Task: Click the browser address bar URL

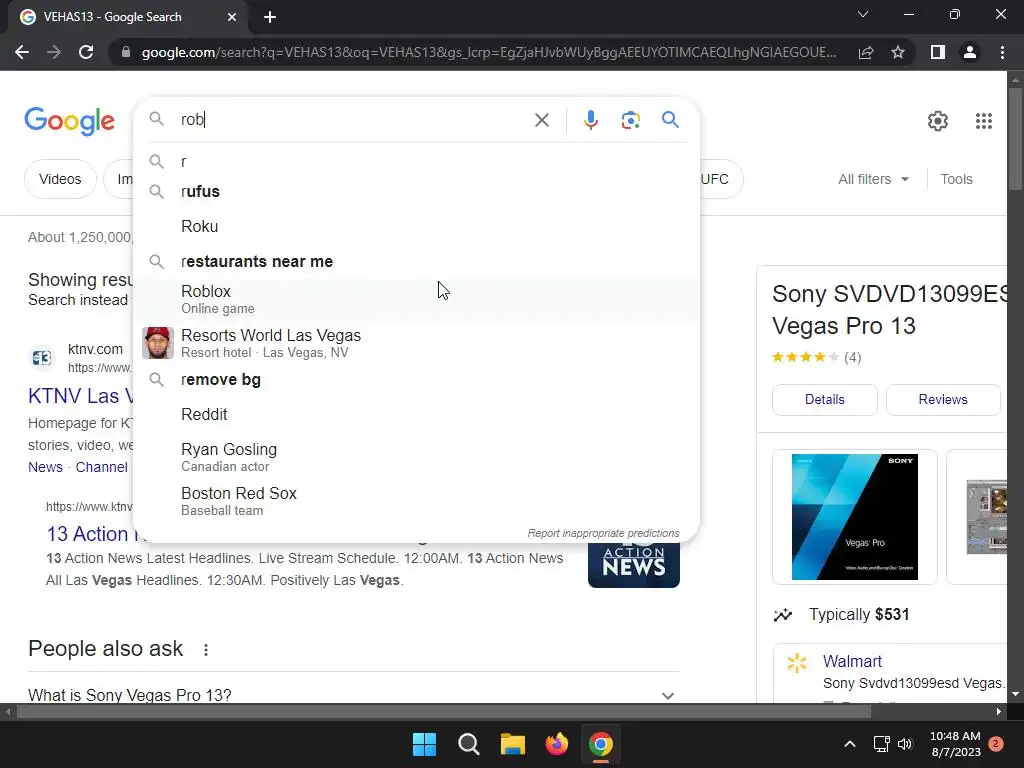Action: [488, 52]
